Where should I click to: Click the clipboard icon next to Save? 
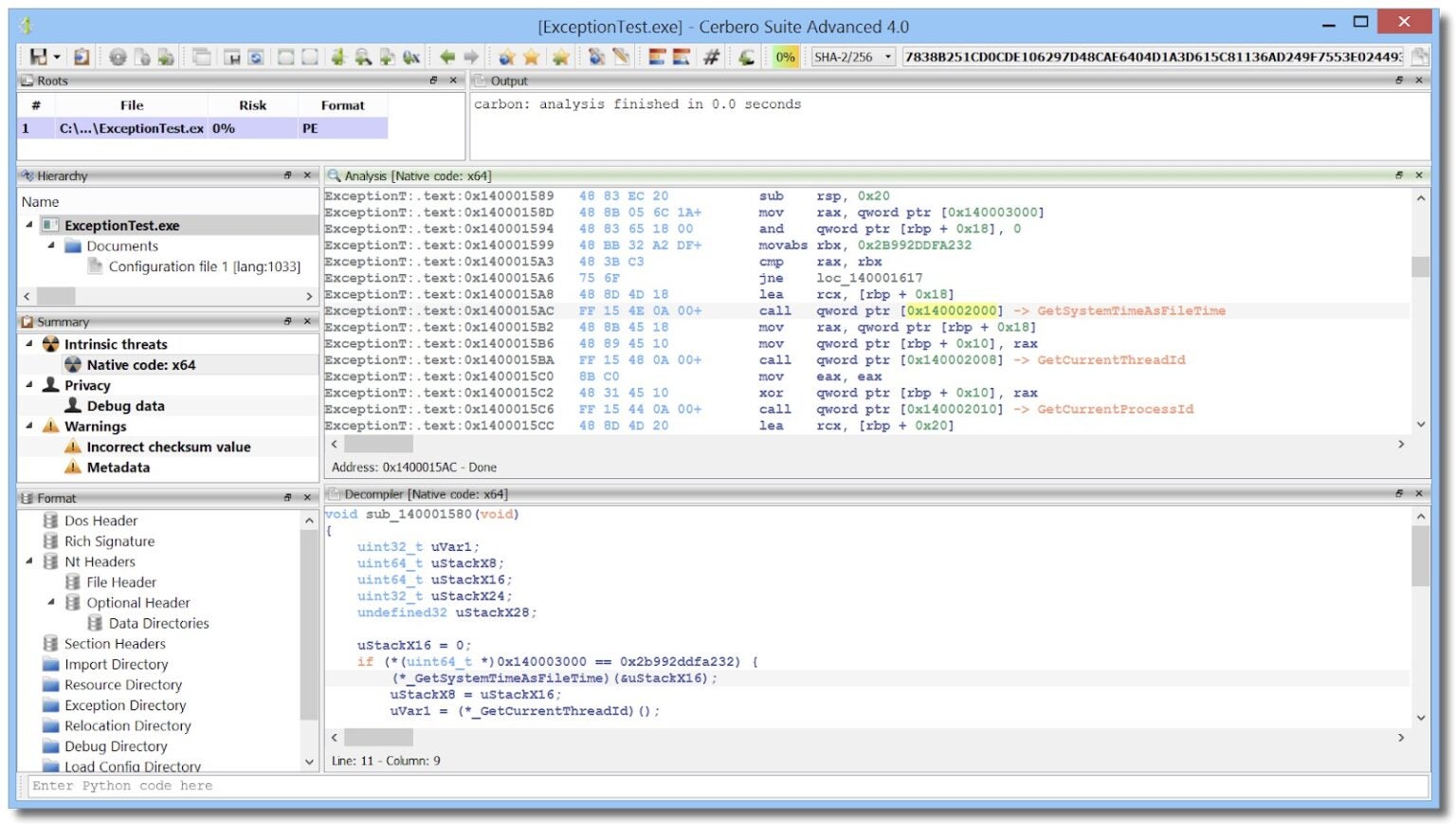tap(82, 57)
